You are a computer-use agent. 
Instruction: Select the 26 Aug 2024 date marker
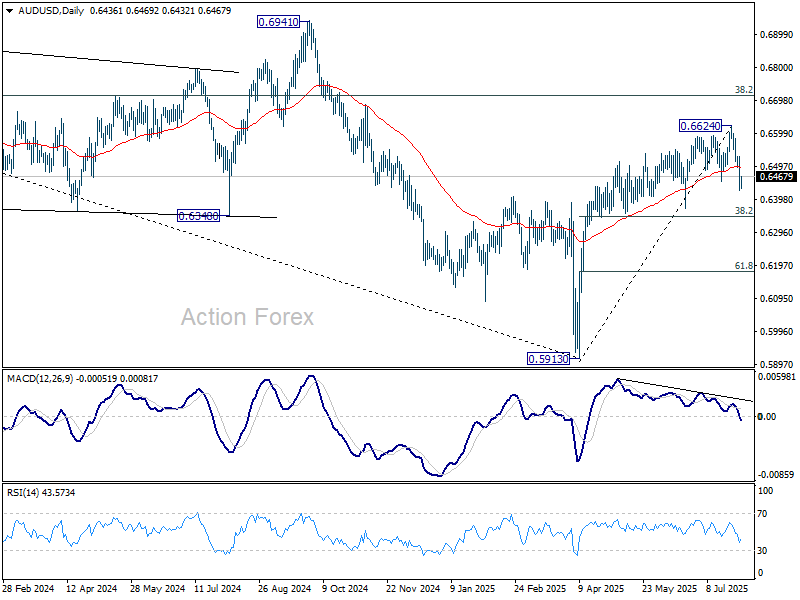pyautogui.click(x=285, y=588)
